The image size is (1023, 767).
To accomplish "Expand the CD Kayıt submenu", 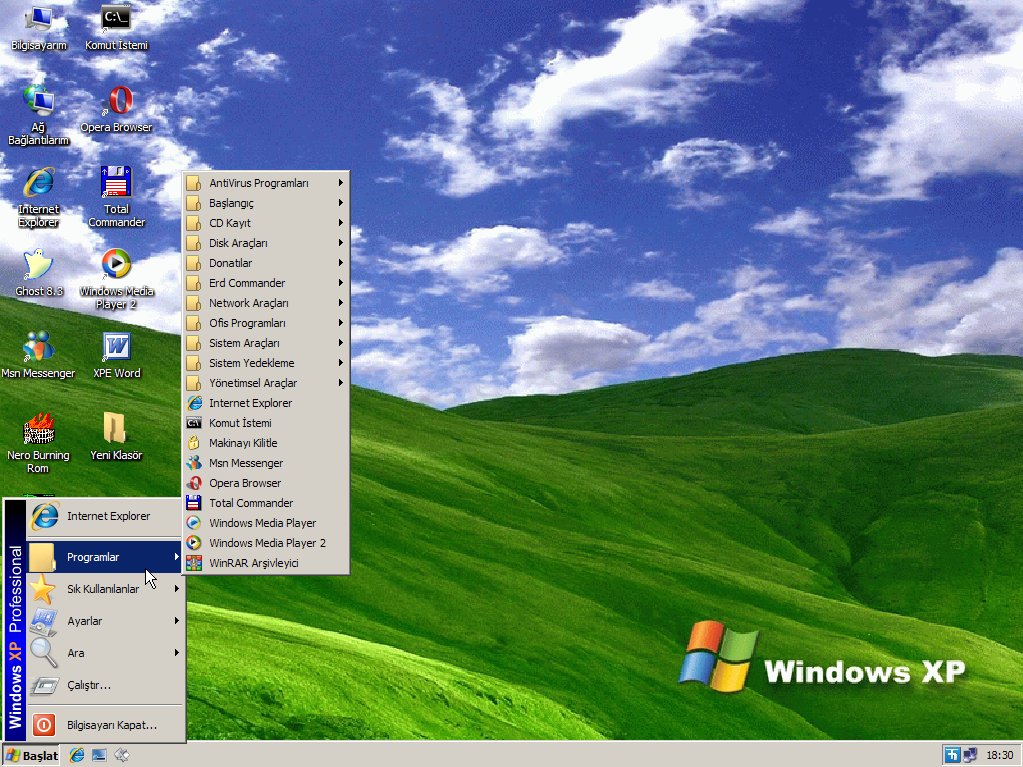I will click(266, 223).
